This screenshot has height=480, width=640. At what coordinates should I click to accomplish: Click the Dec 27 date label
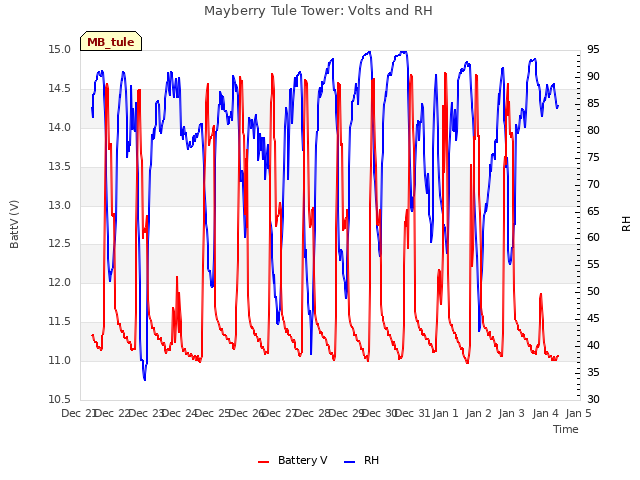click(x=280, y=413)
